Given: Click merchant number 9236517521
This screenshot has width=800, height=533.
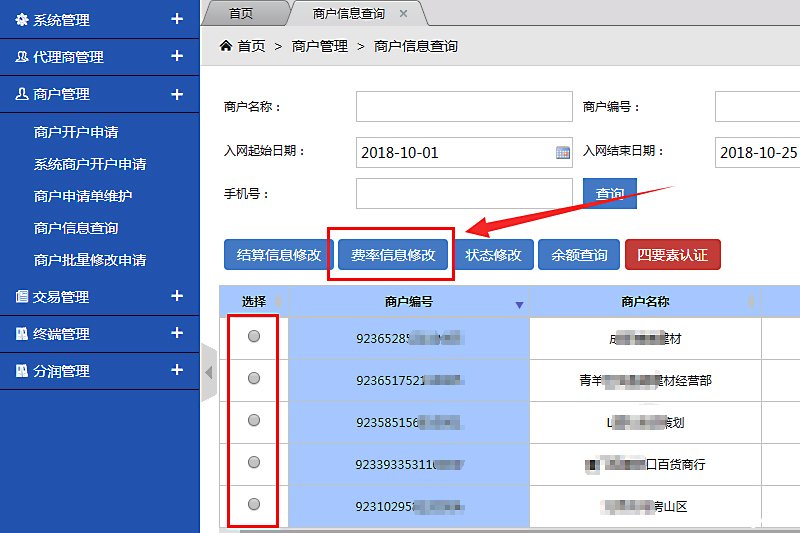Looking at the screenshot, I should coord(410,380).
